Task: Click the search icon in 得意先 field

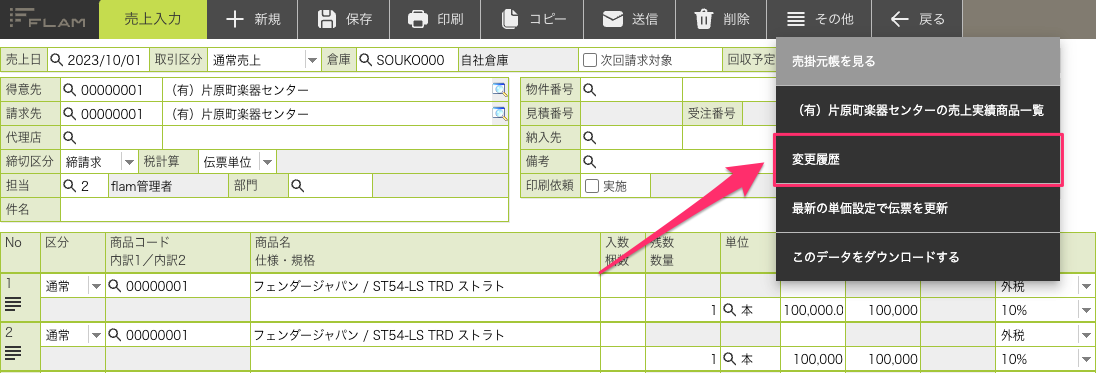Action: pyautogui.click(x=69, y=90)
